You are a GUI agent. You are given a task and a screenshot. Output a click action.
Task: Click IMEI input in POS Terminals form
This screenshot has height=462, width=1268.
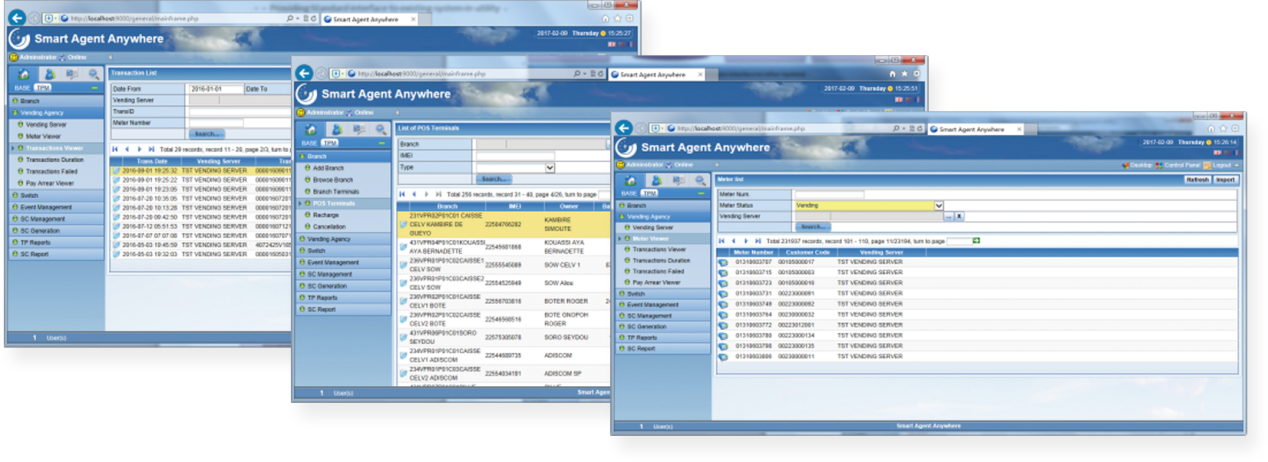pos(515,156)
